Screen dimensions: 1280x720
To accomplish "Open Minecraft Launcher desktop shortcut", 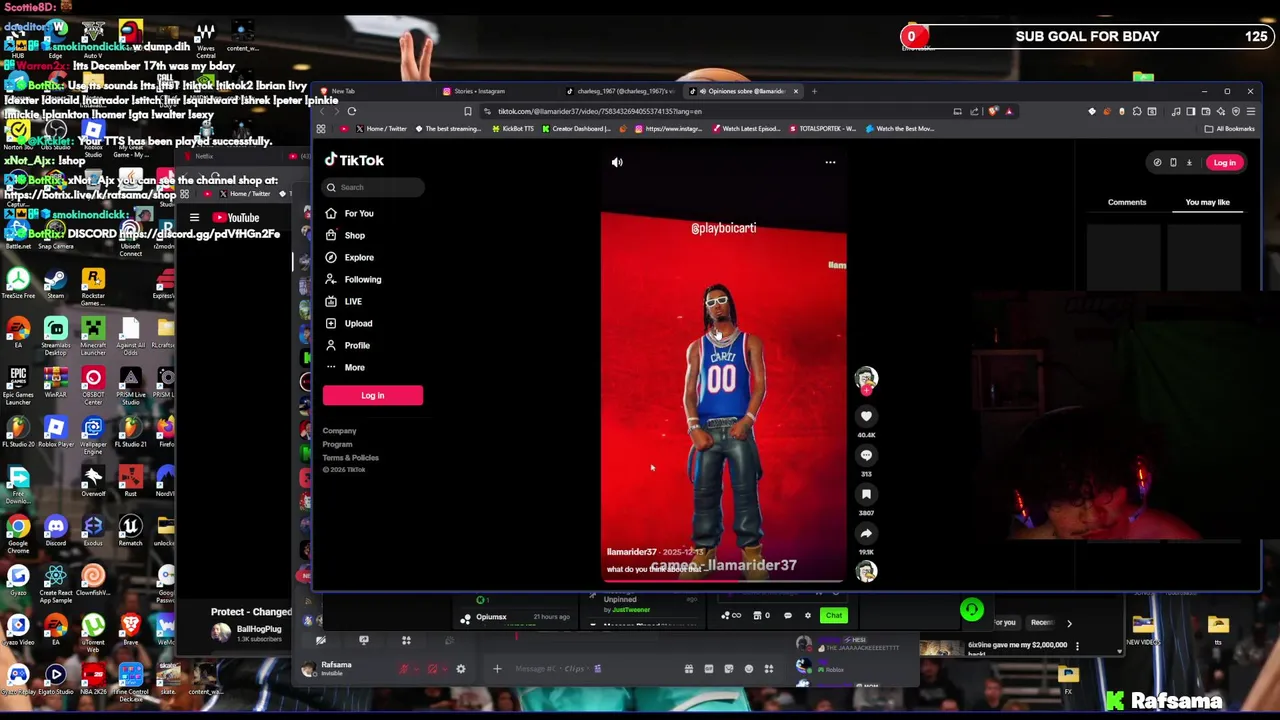I will (93, 336).
